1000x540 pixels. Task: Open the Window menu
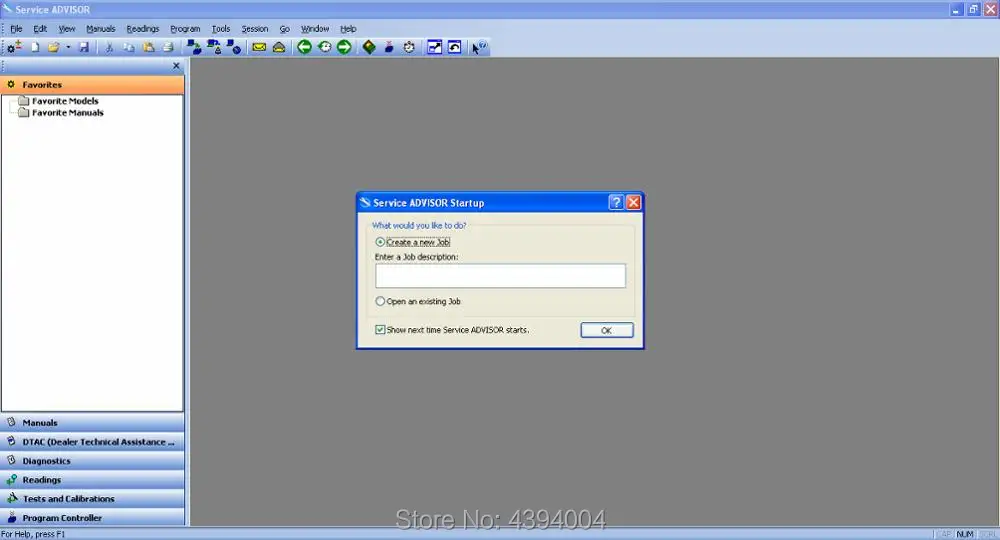(315, 29)
